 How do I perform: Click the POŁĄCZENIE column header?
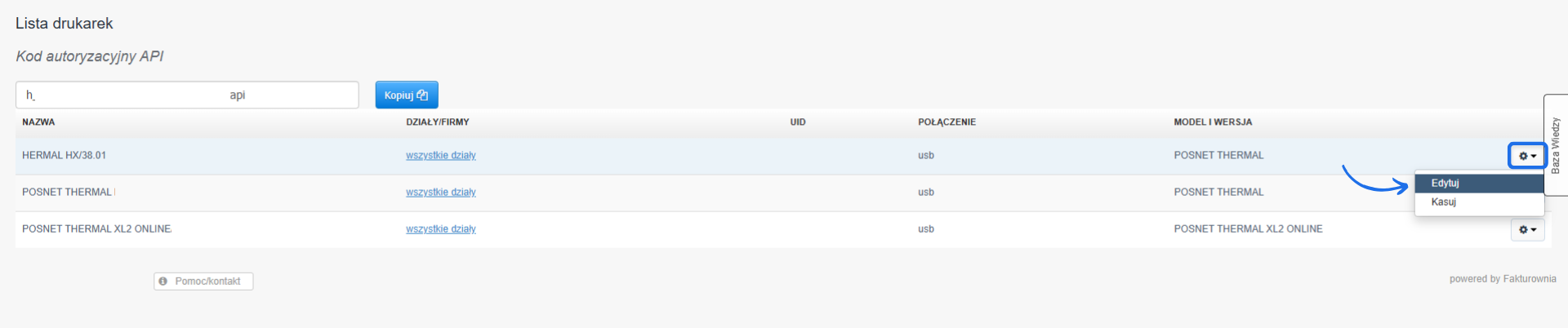pos(947,122)
